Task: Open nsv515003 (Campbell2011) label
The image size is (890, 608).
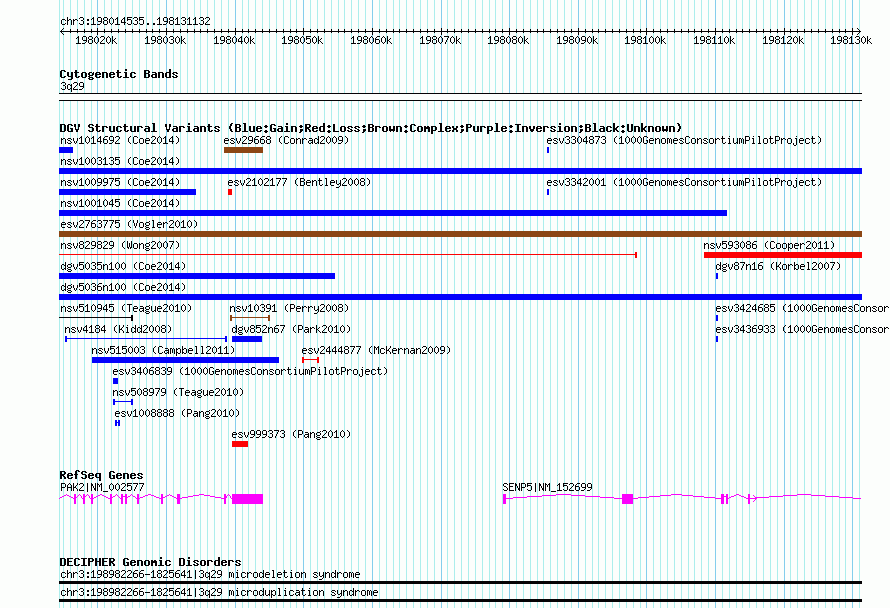Action: pos(163,350)
